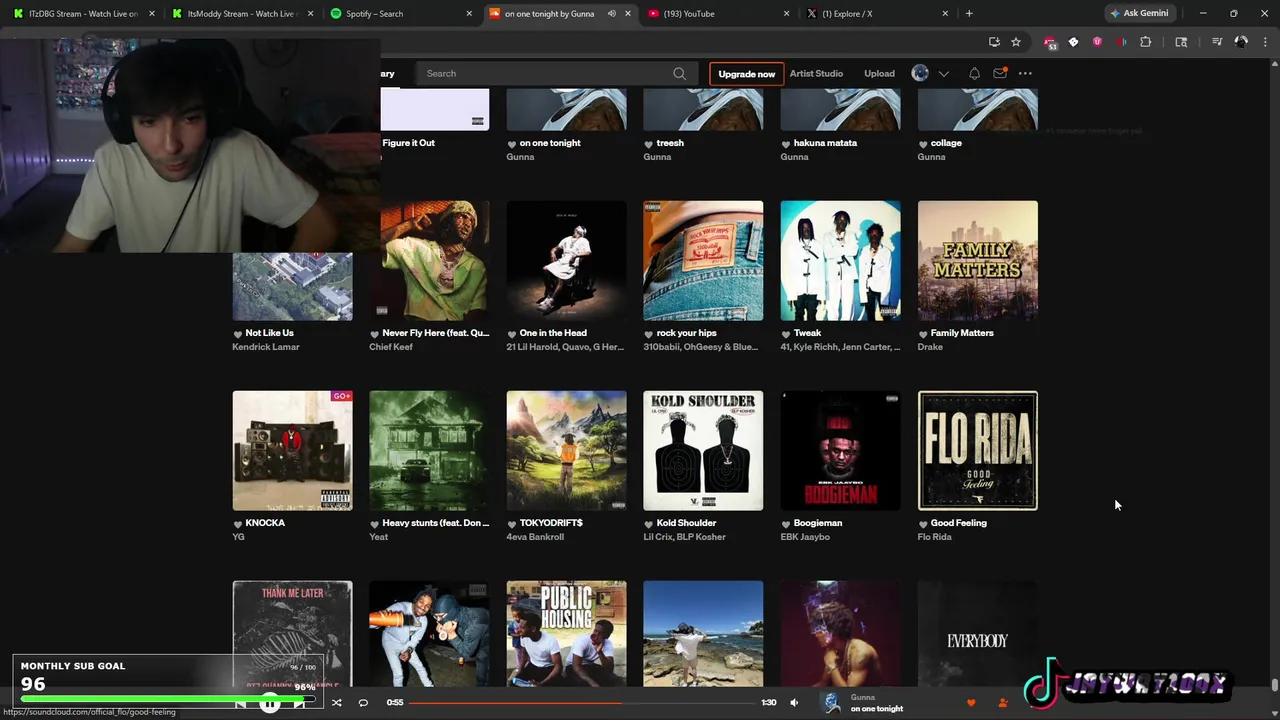Open the 'Family Matters' cover artwork
This screenshot has width=1280, height=720.
[x=977, y=261]
